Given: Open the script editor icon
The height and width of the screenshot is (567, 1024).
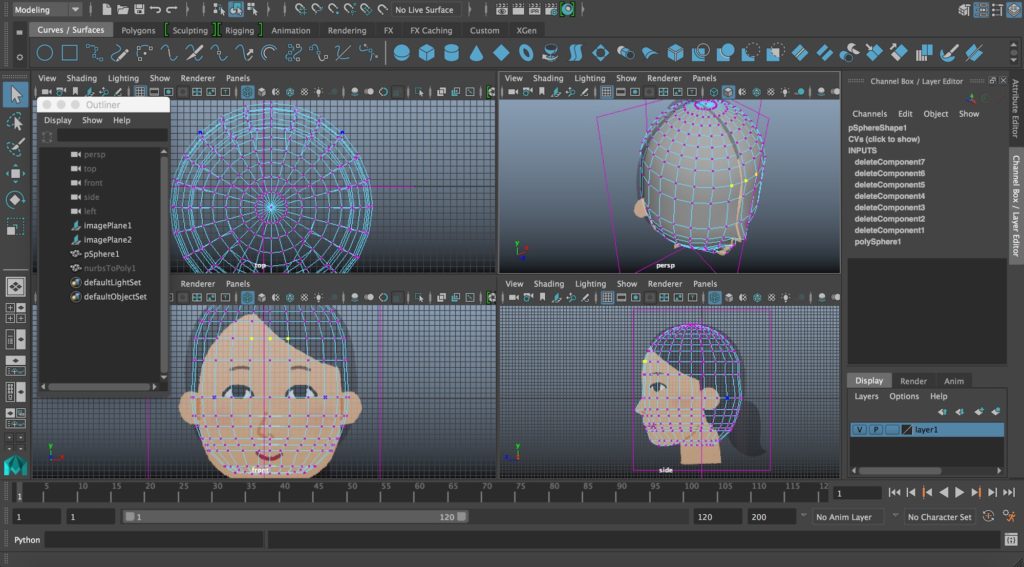Looking at the screenshot, I should pos(1011,540).
